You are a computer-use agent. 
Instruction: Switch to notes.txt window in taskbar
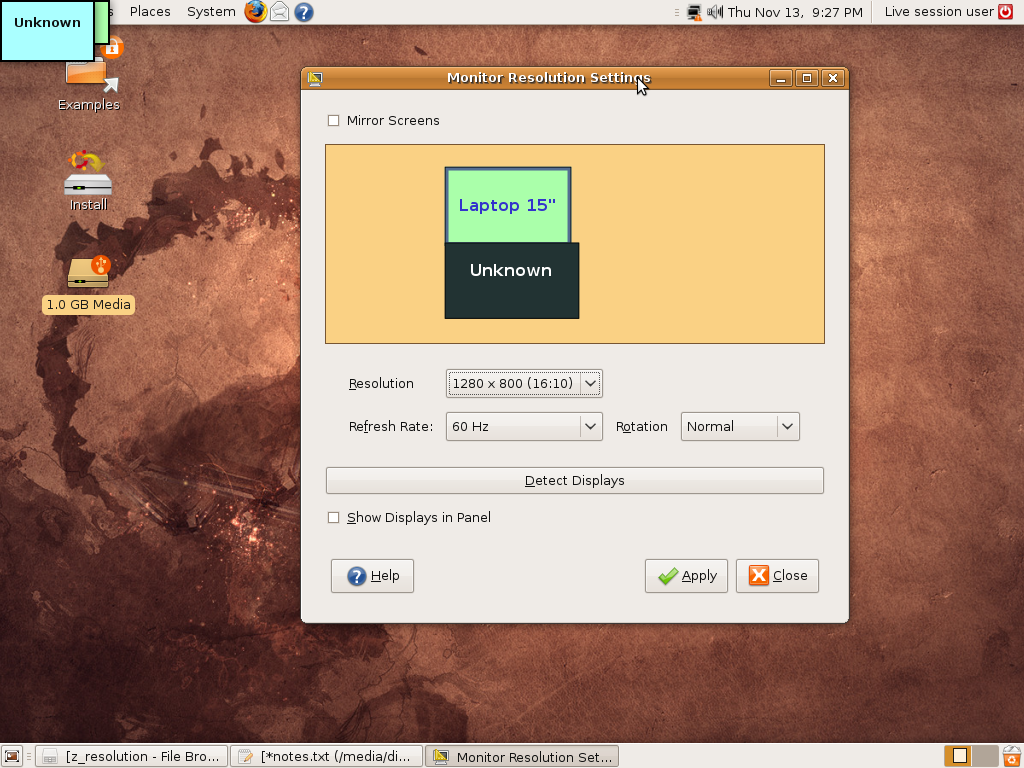[326, 757]
